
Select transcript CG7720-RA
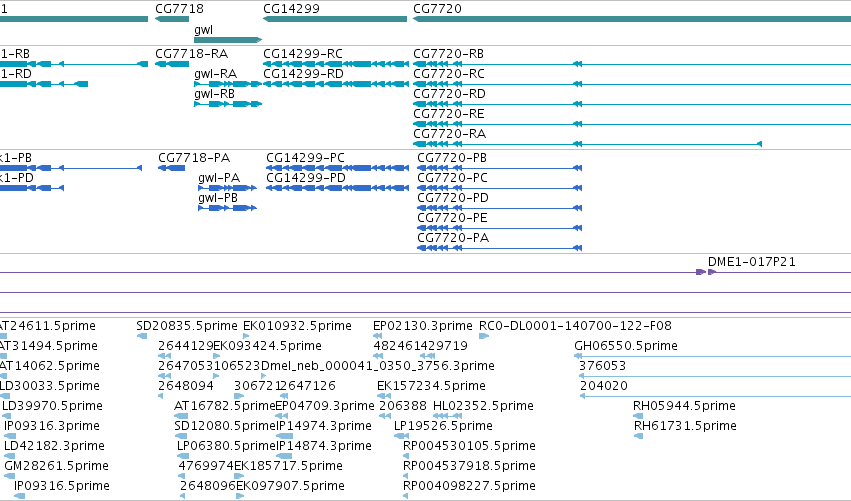[x=449, y=134]
